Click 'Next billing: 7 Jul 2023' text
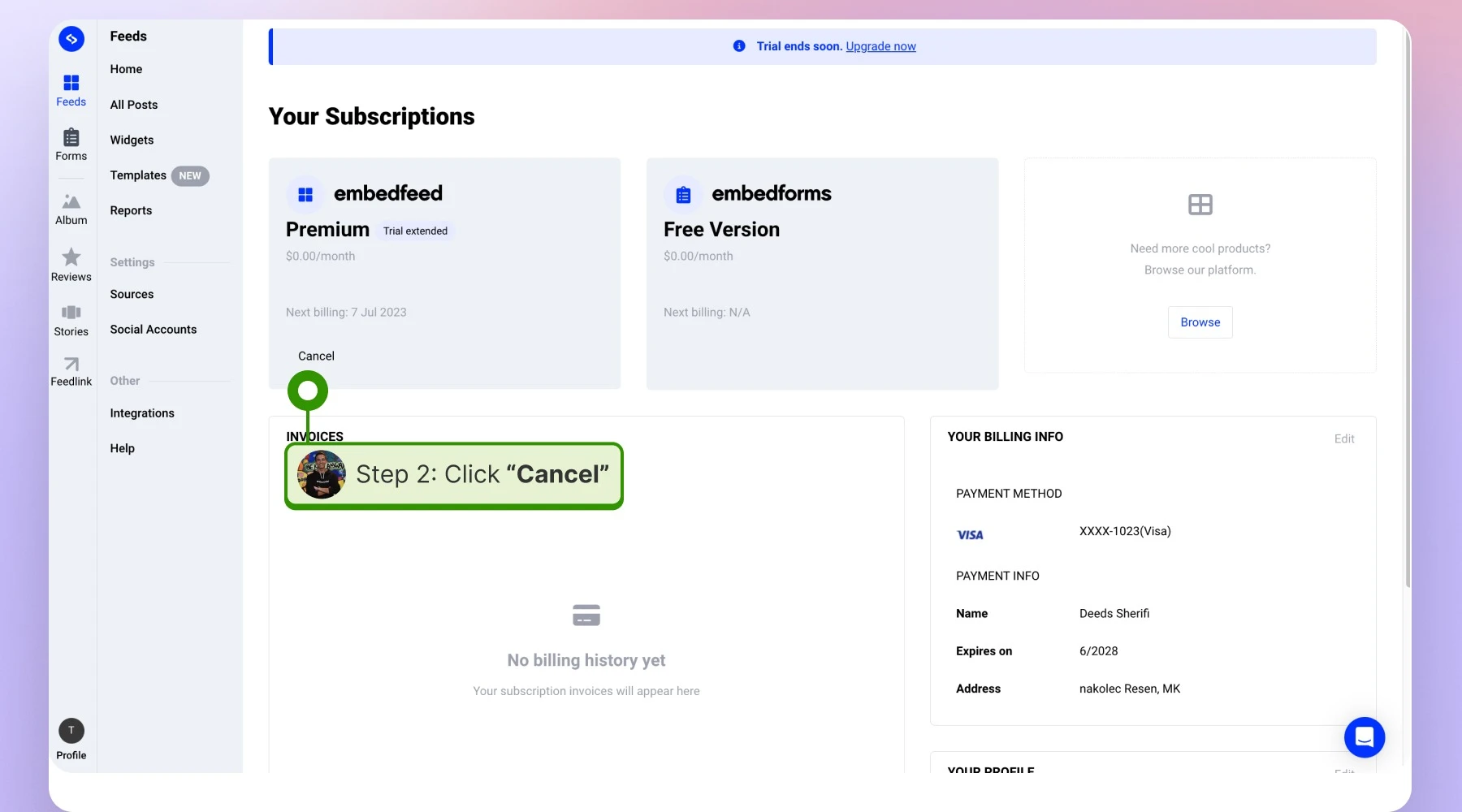This screenshot has height=812, width=1462. (346, 313)
